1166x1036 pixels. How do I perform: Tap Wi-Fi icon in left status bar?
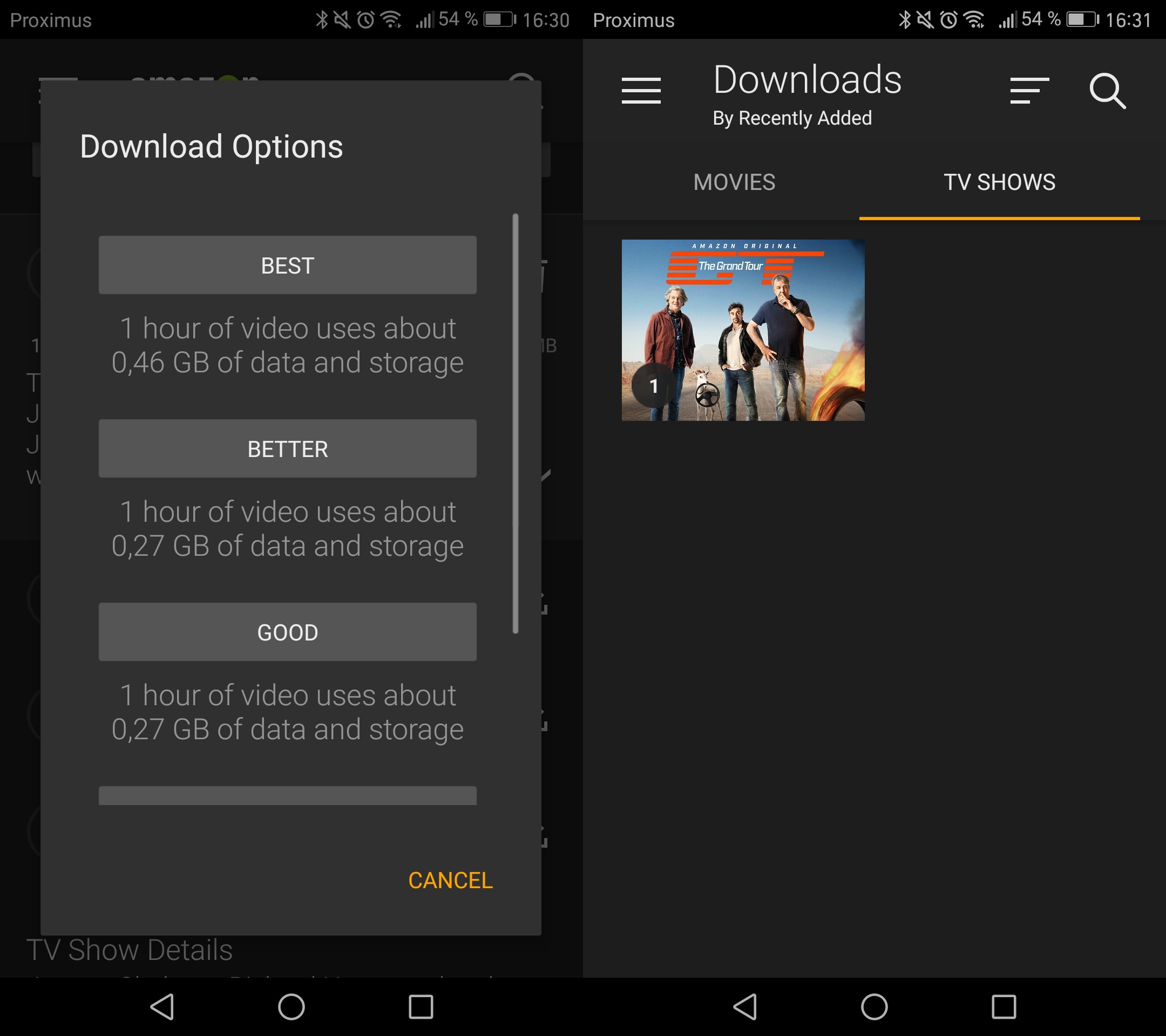point(391,20)
